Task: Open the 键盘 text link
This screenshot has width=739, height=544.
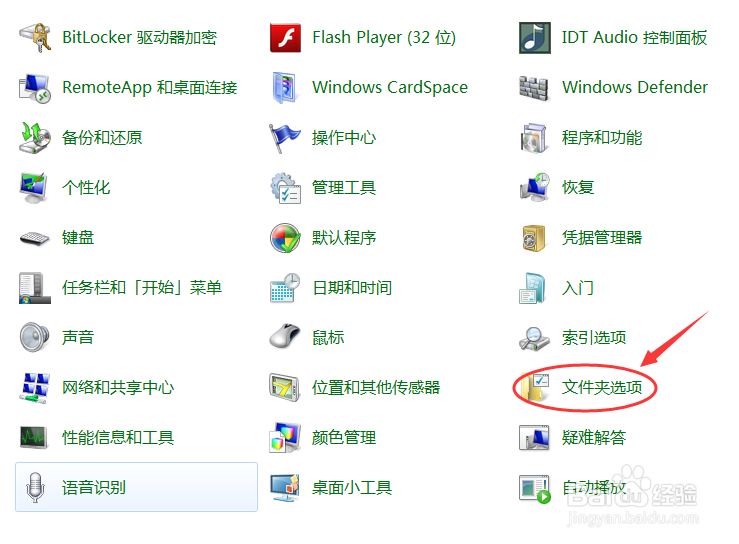Action: click(x=78, y=238)
